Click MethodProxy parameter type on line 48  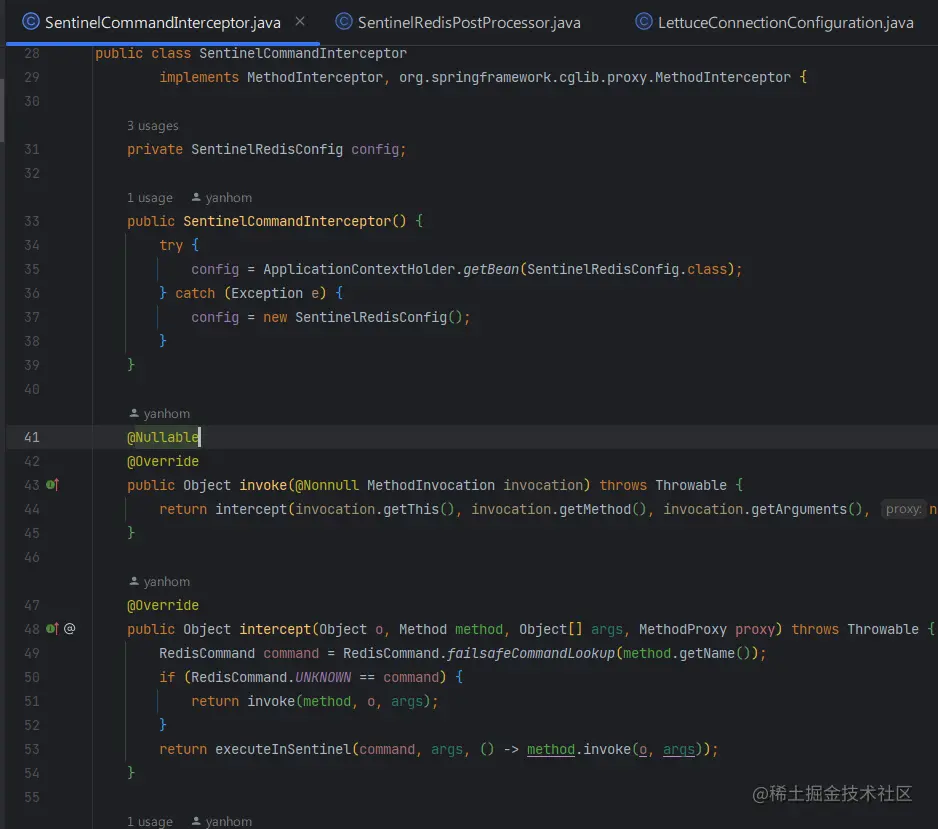coord(683,629)
